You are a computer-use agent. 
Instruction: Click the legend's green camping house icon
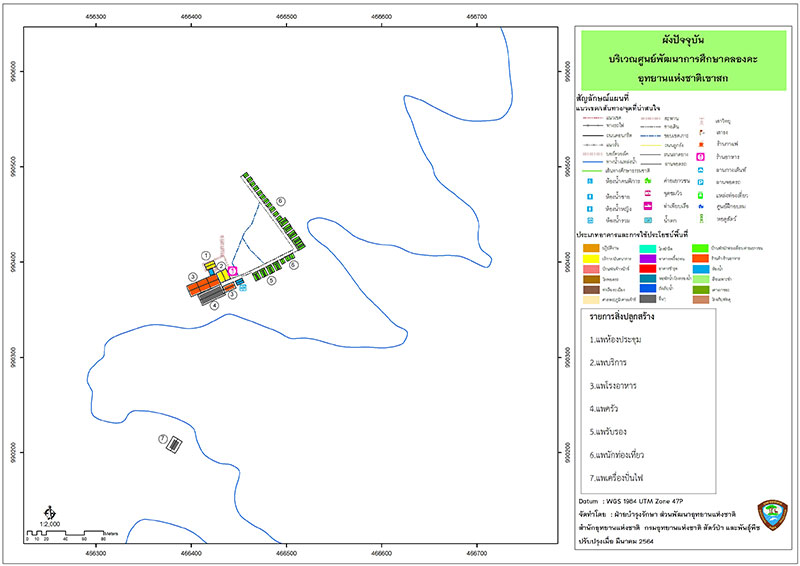[x=648, y=181]
